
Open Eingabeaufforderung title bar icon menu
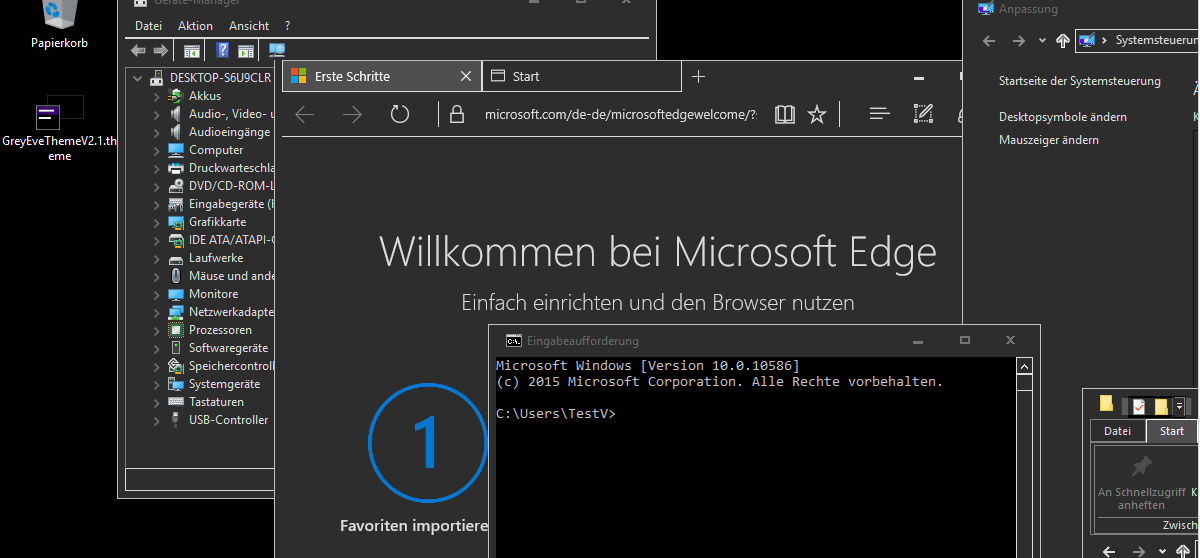513,341
